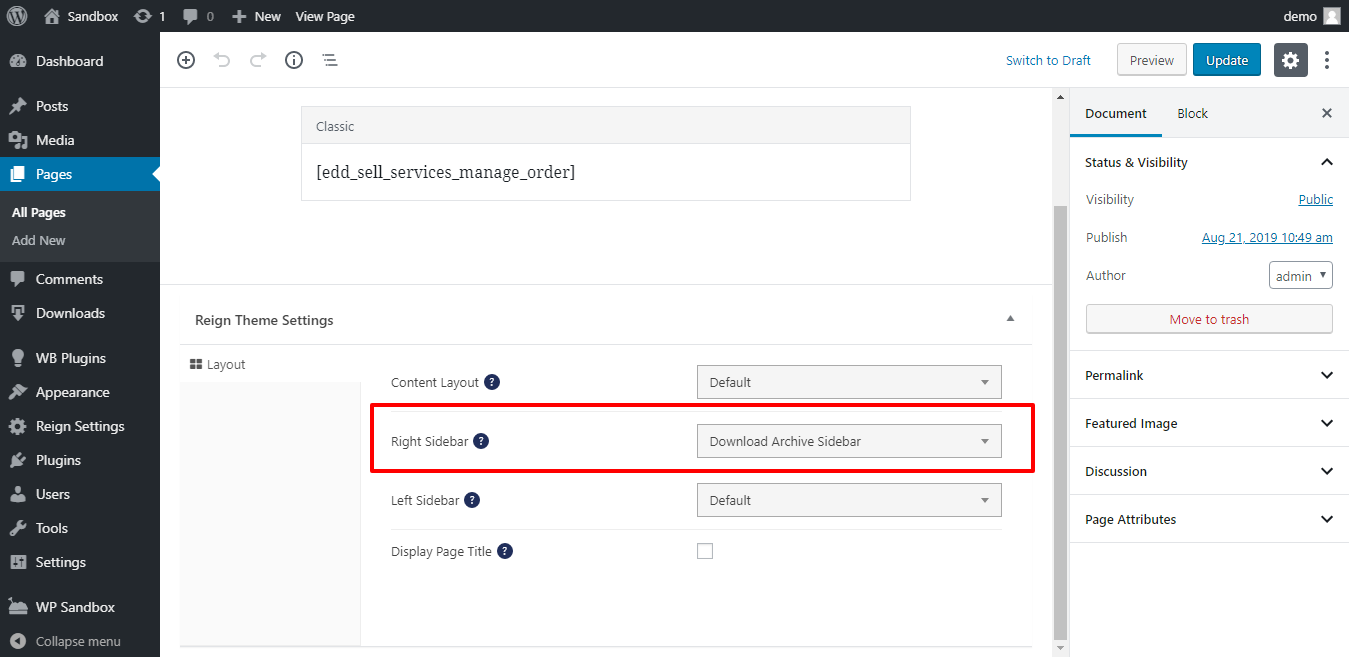
Task: Open WB Plugins in the admin menu
Action: coord(80,358)
